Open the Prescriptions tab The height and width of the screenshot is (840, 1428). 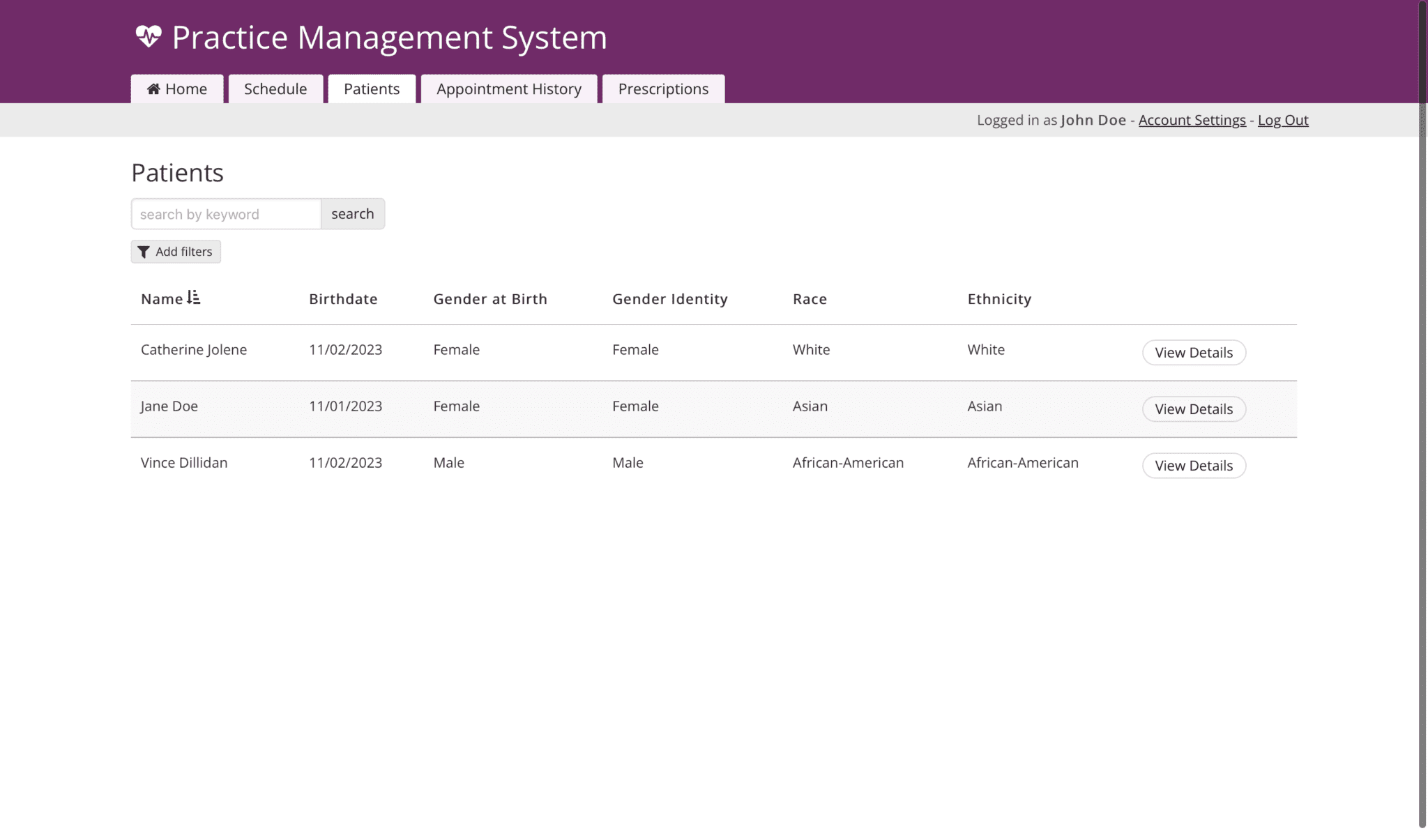pyautogui.click(x=663, y=89)
